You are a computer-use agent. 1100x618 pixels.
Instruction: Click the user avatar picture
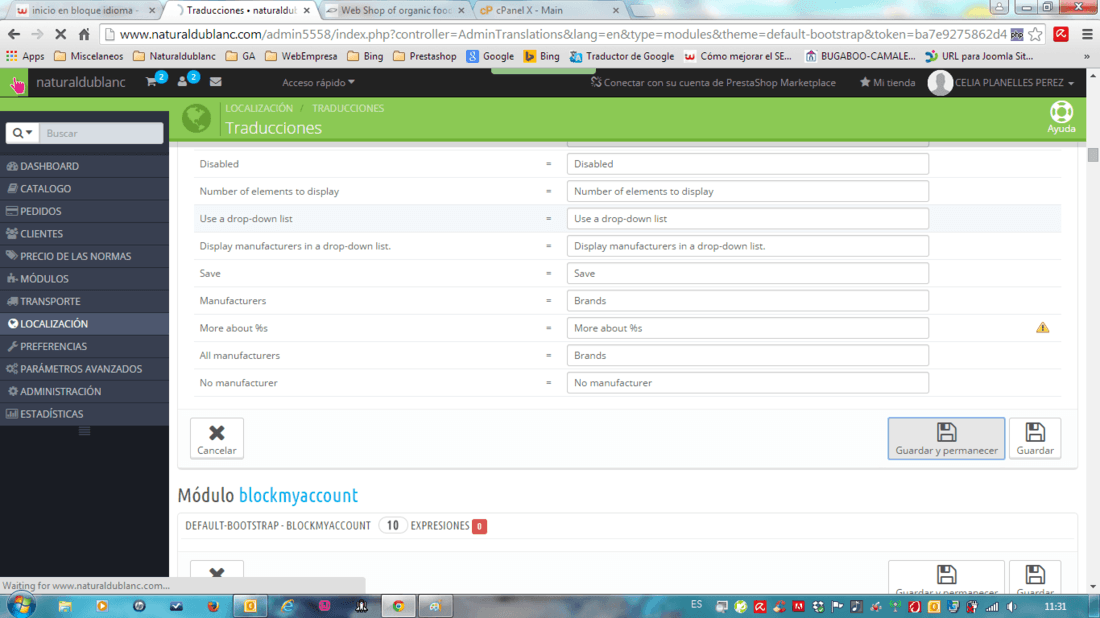(939, 83)
